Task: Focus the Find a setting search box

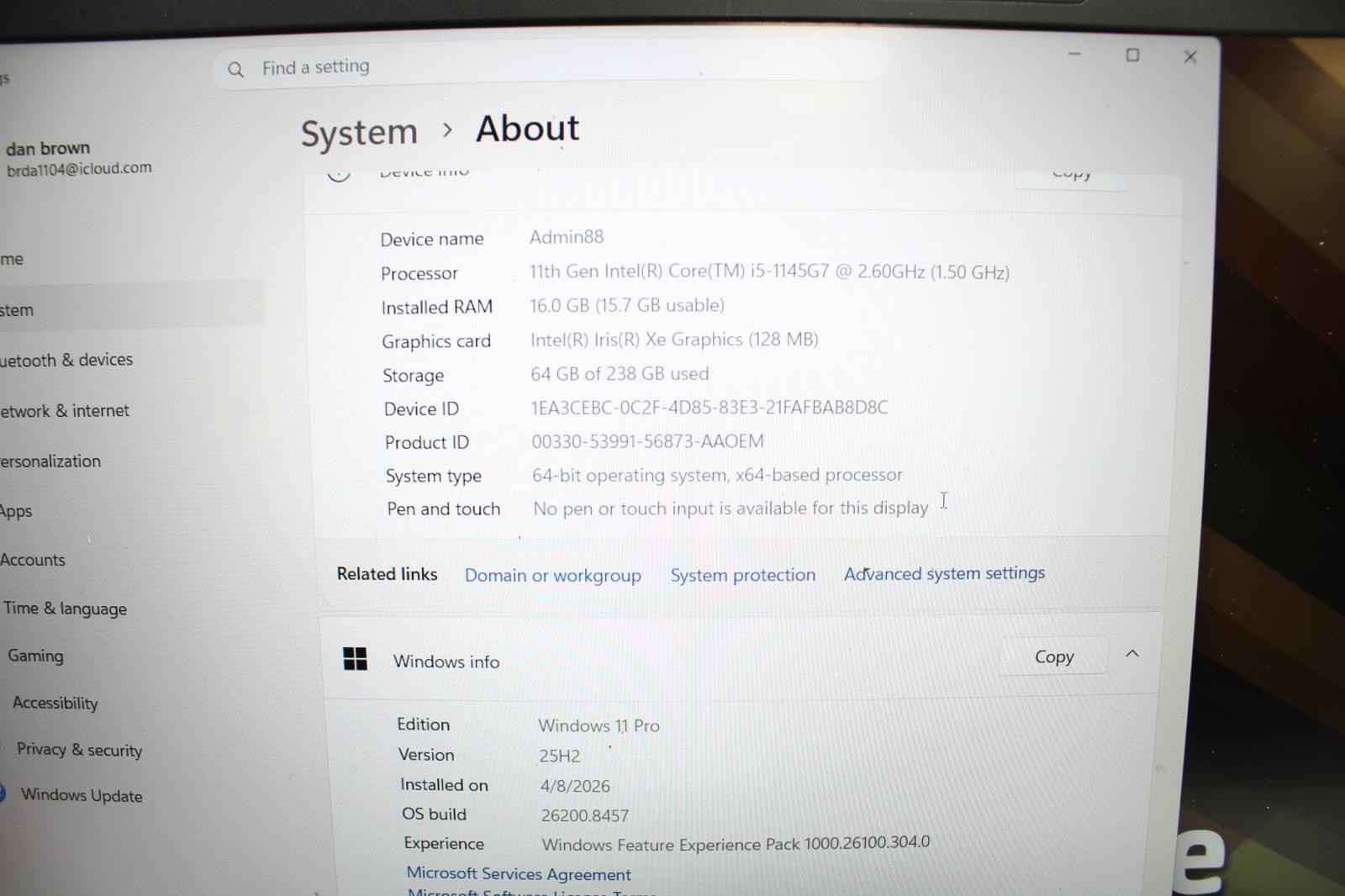Action: pyautogui.click(x=551, y=67)
